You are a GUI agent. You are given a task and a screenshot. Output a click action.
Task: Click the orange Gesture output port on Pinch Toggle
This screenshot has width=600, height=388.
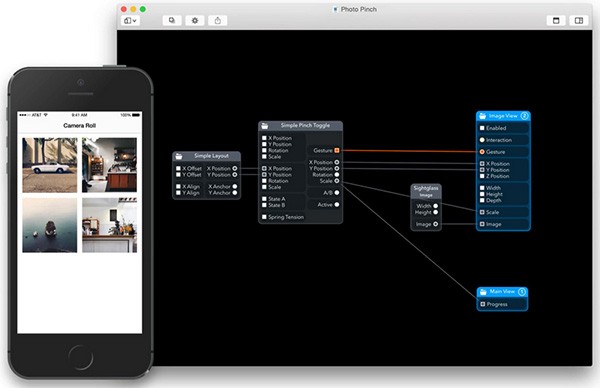pyautogui.click(x=337, y=150)
